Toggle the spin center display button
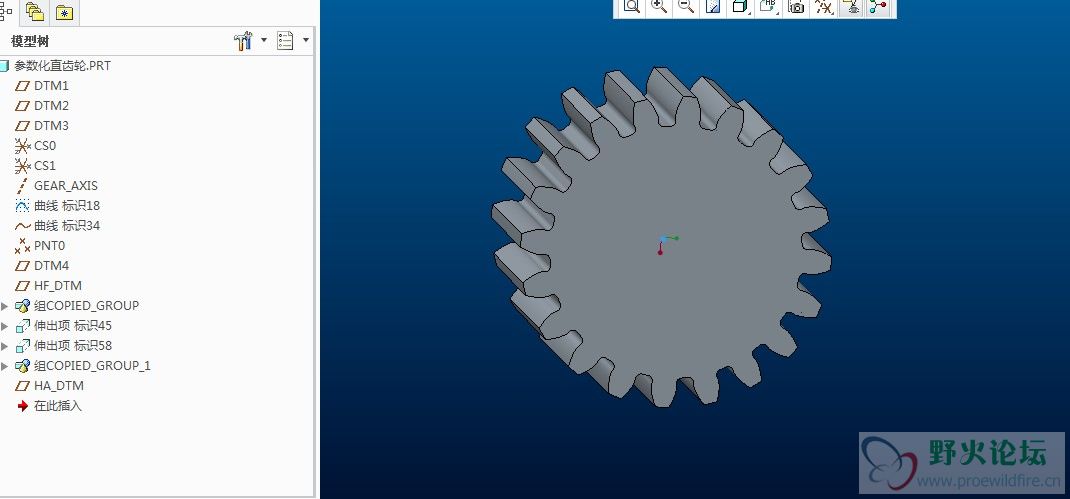The image size is (1070, 499). pyautogui.click(x=878, y=6)
